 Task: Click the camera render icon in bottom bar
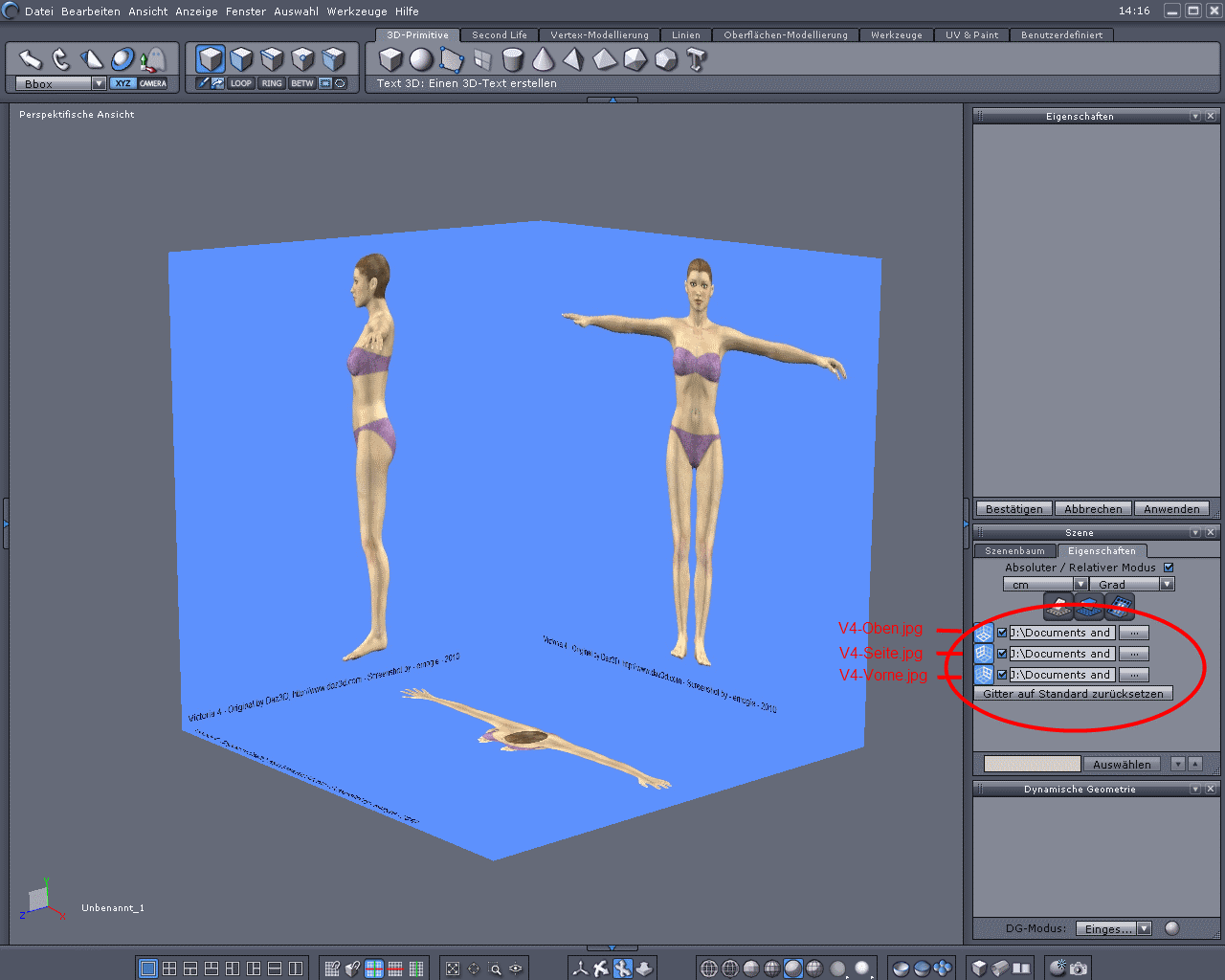[x=1079, y=969]
